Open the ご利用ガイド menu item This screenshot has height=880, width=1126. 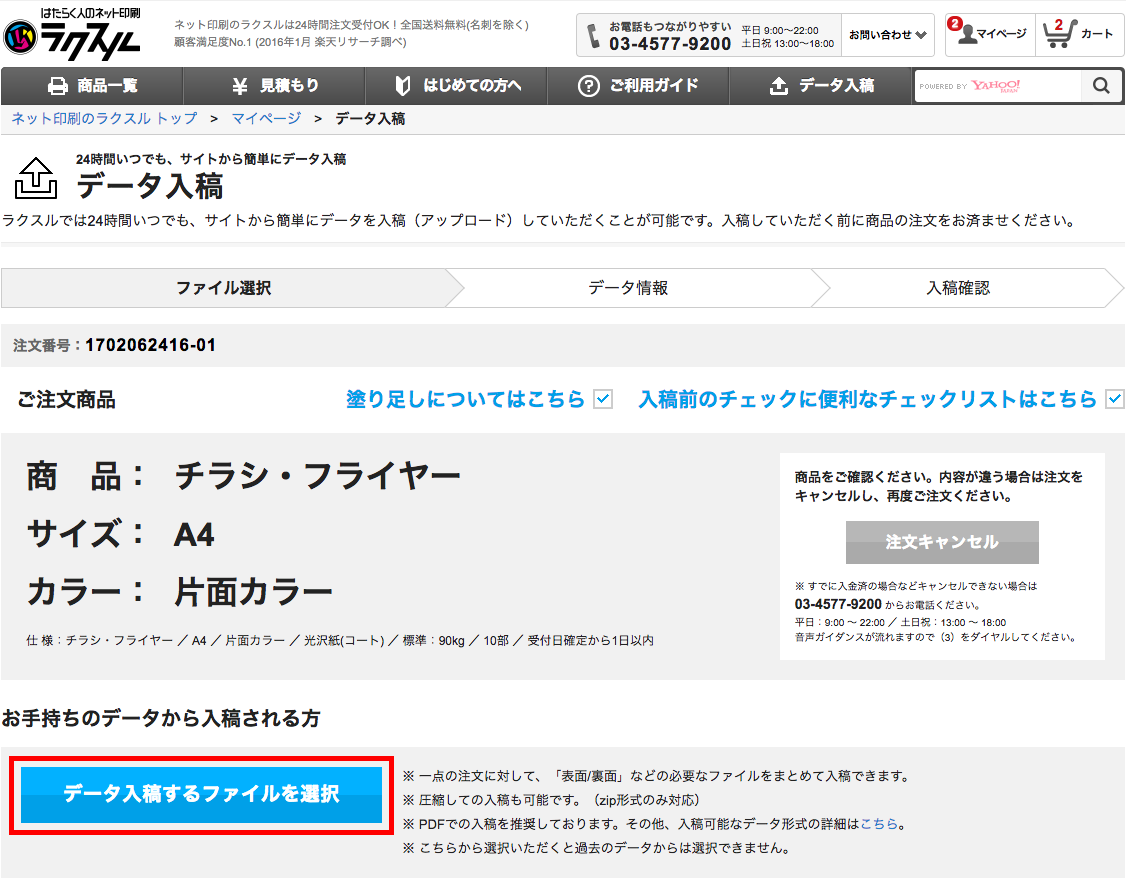coord(640,87)
